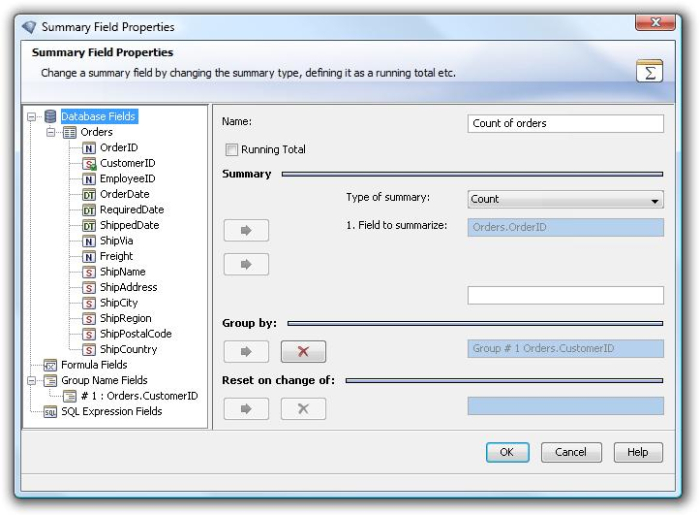Click the sigma summary icon in header
This screenshot has height=515, width=700.
pos(650,71)
